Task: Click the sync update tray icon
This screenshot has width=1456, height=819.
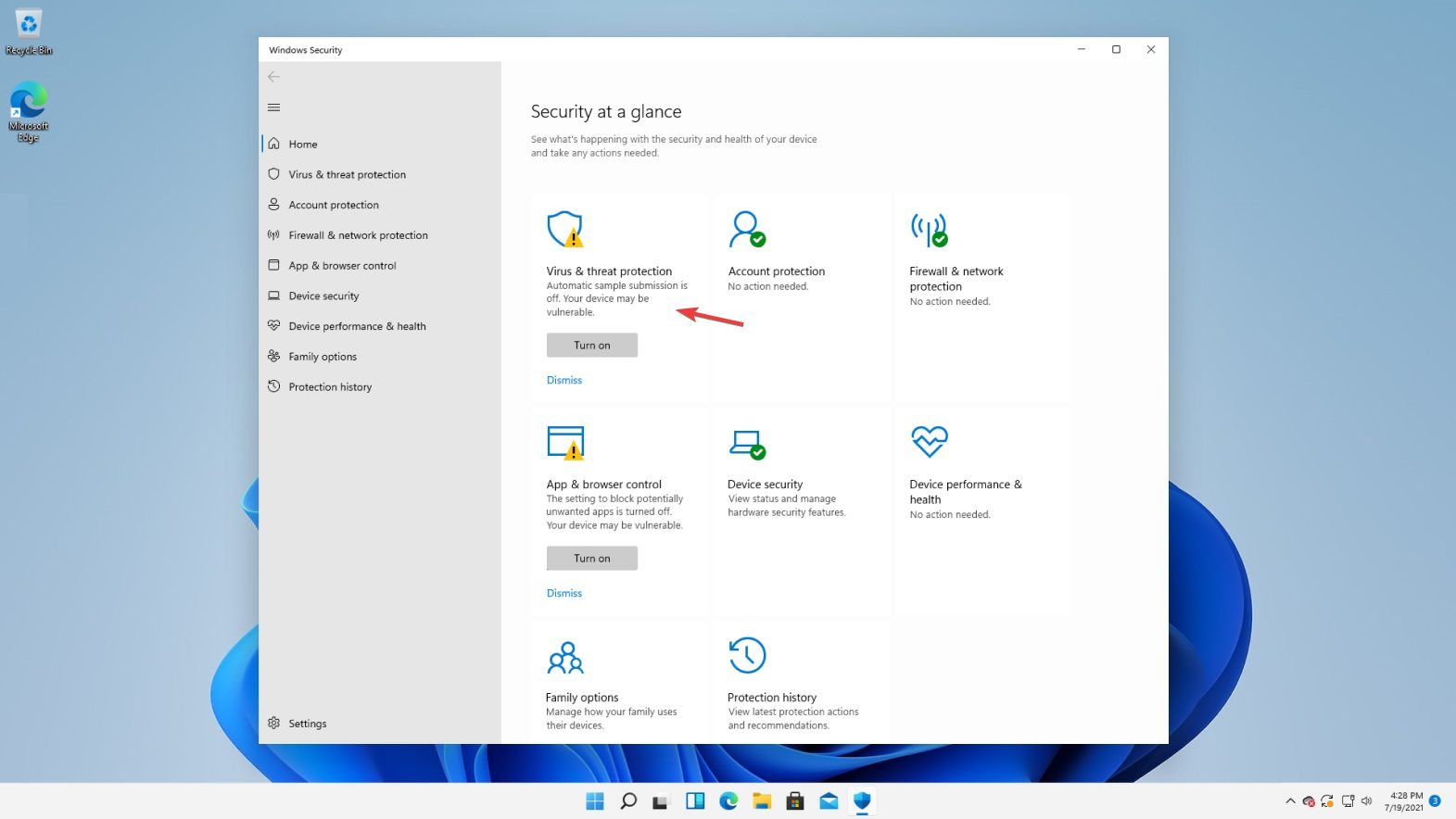Action: pyautogui.click(x=1327, y=801)
